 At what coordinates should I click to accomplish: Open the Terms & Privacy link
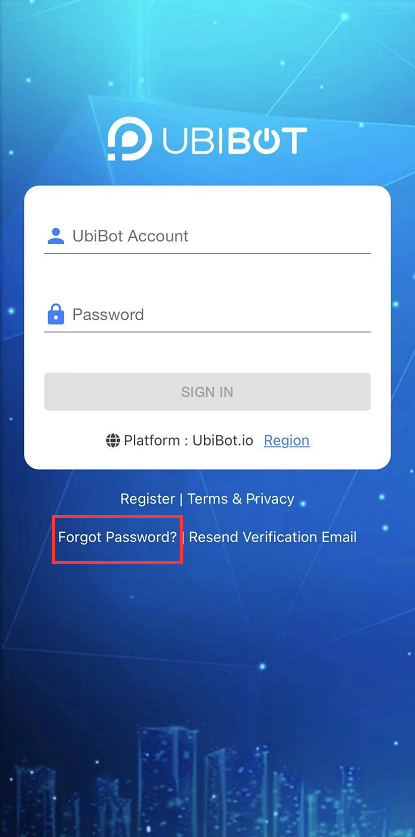(x=241, y=499)
